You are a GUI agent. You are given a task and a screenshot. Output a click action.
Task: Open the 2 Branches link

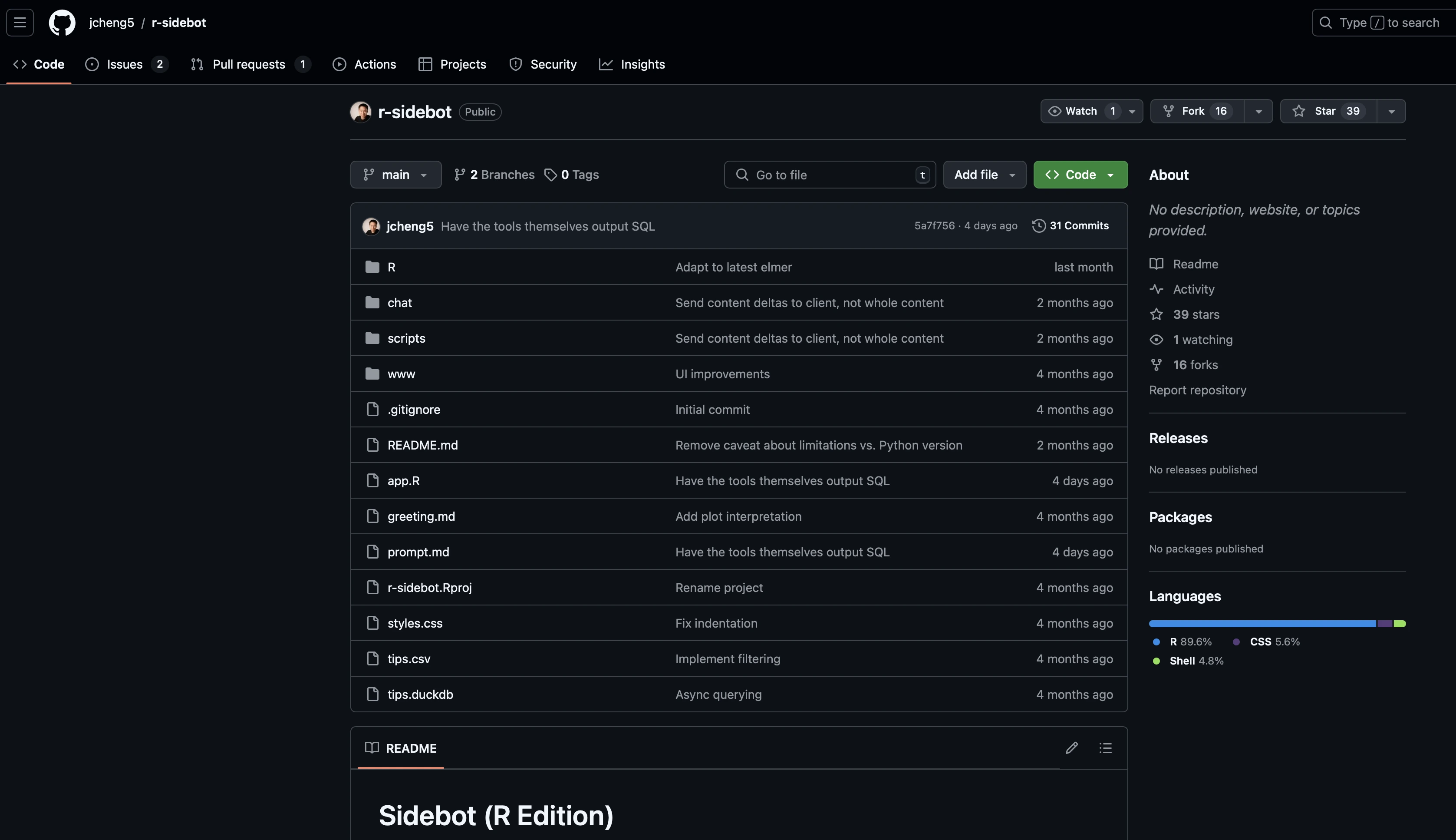click(494, 175)
